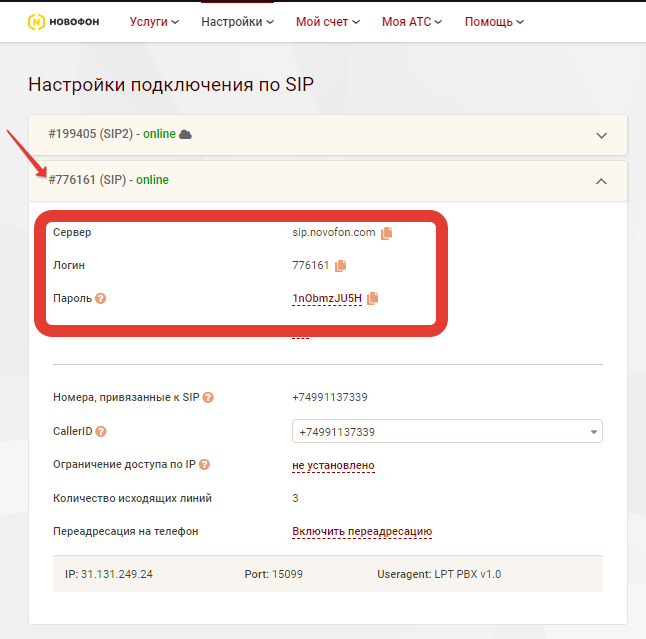This screenshot has height=639, width=646.
Task: Open the Настройки menu
Action: 237,22
